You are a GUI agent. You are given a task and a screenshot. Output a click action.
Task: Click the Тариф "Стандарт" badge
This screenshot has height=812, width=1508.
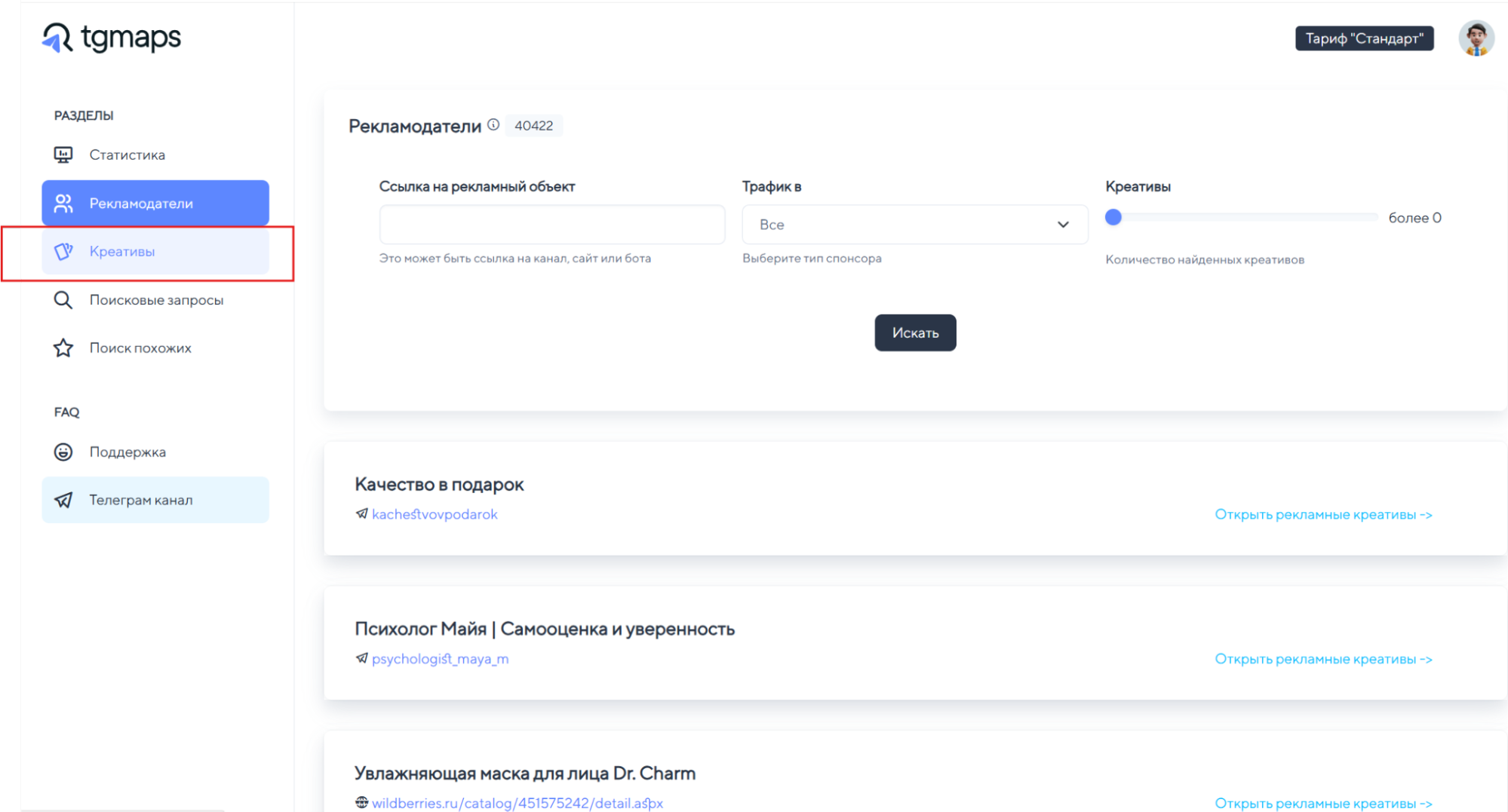[x=1364, y=38]
